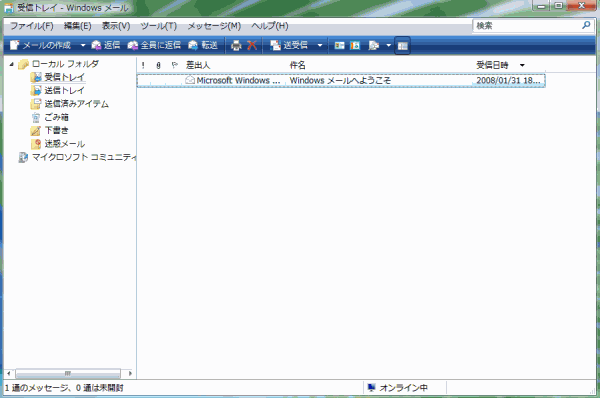This screenshot has width=600, height=398.
Task: Click the find message toolbar icon
Action: (x=374, y=46)
